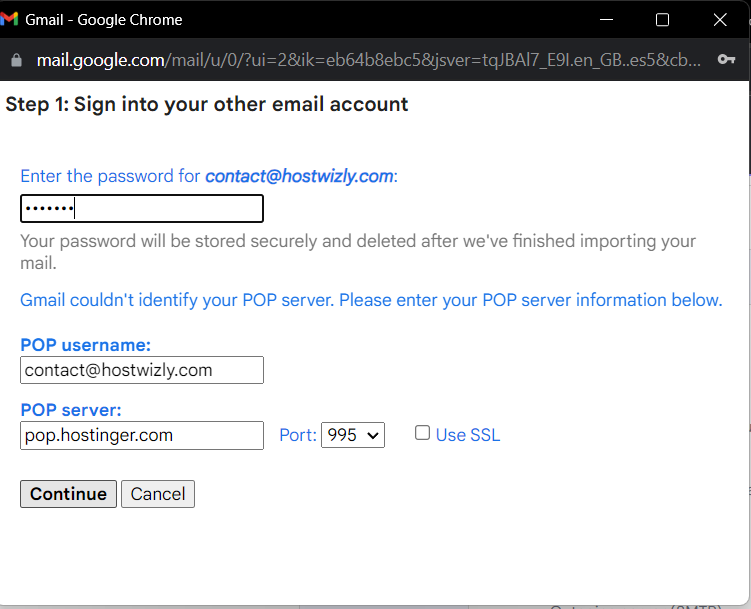This screenshot has height=609, width=751.
Task: Click the padlock site security icon
Action: click(15, 60)
